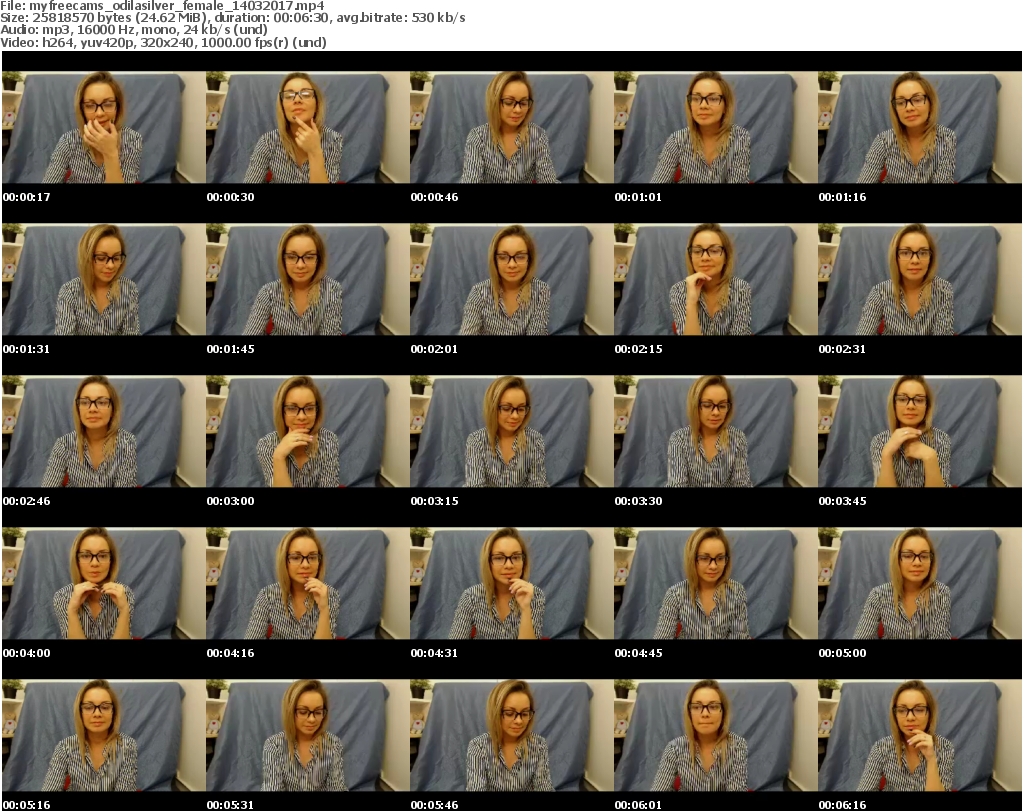1024x811 pixels.
Task: Select the thumbnail frame above 00:04:00
Action: pos(104,583)
